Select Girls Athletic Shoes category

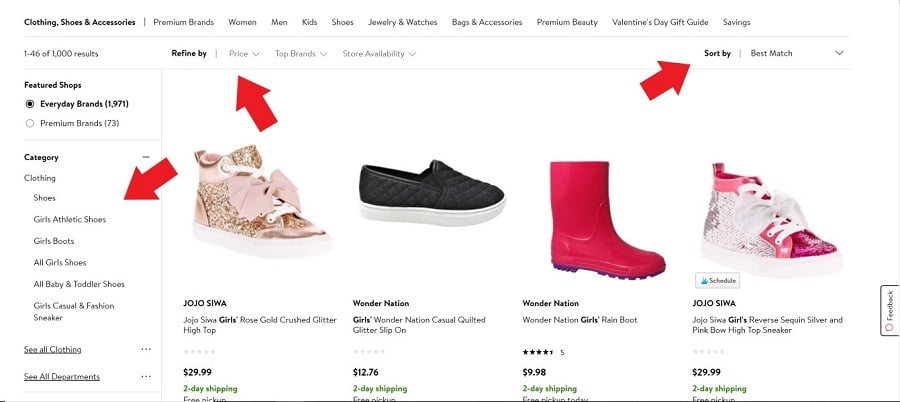point(69,219)
